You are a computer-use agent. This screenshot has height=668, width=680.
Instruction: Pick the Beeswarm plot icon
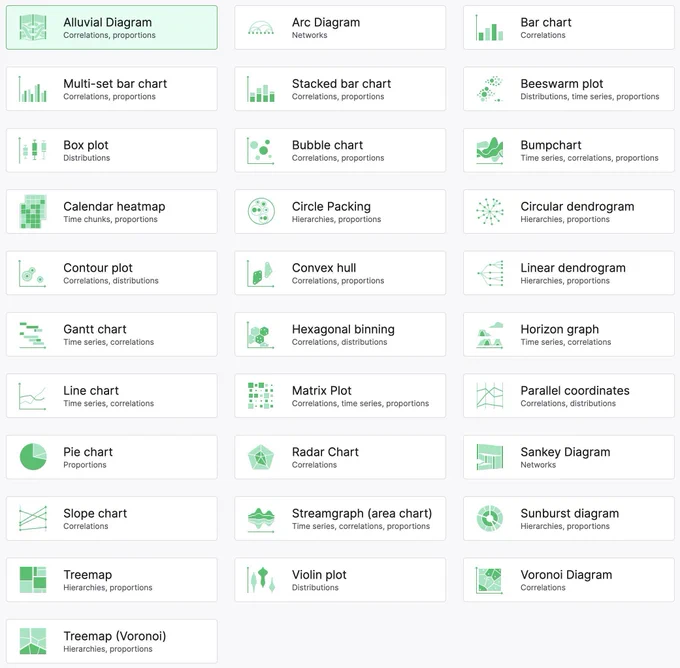pyautogui.click(x=490, y=89)
